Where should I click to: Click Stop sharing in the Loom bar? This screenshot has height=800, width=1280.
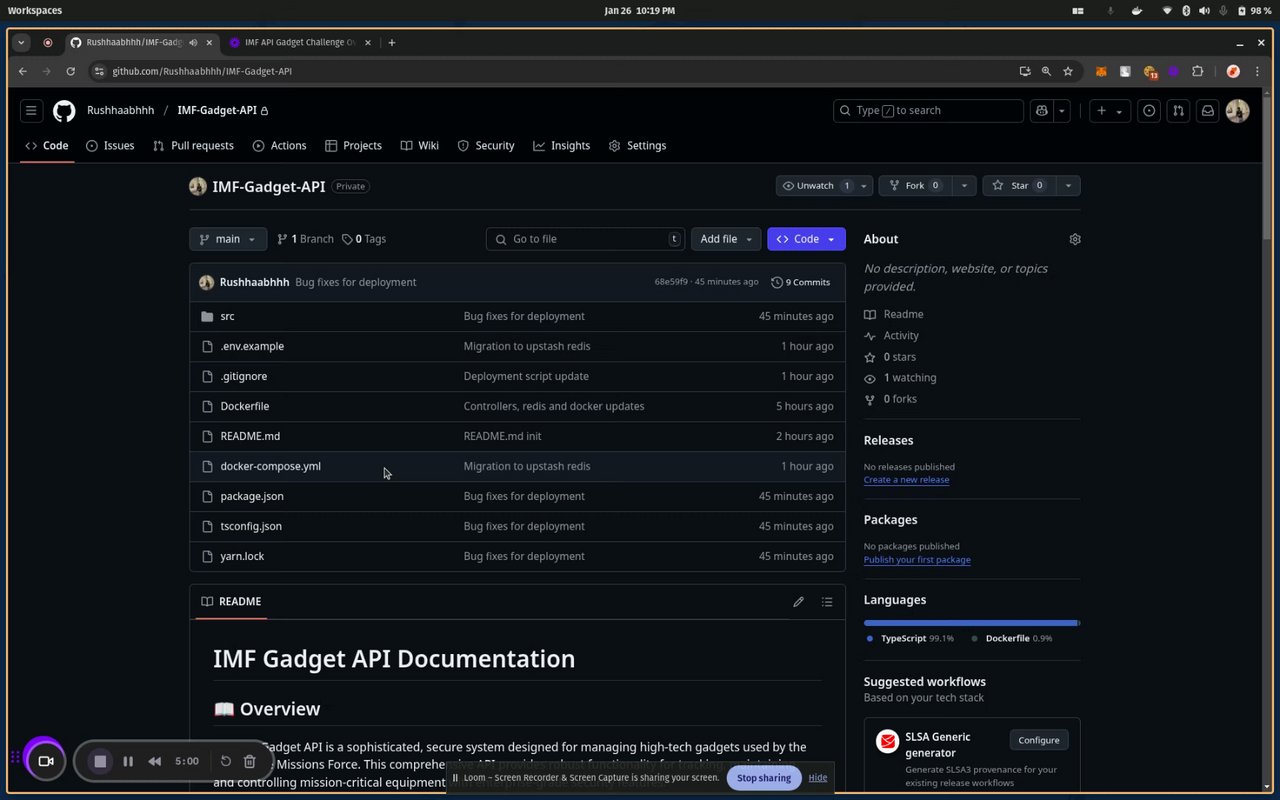click(764, 778)
